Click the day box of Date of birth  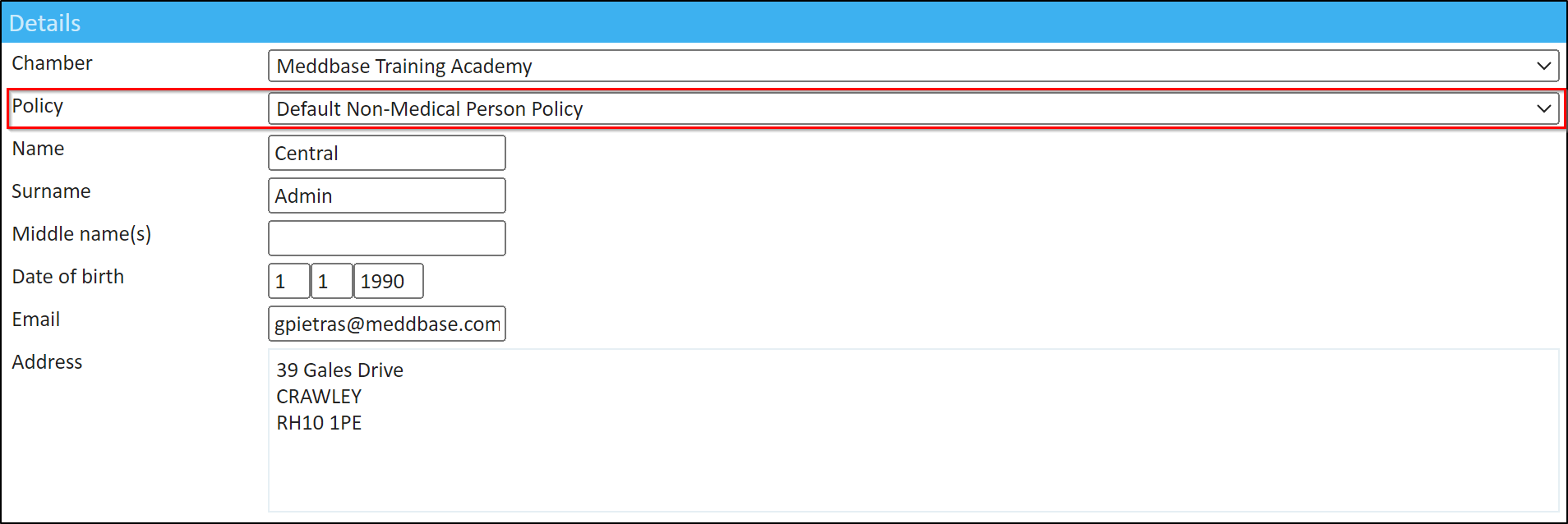(x=288, y=281)
